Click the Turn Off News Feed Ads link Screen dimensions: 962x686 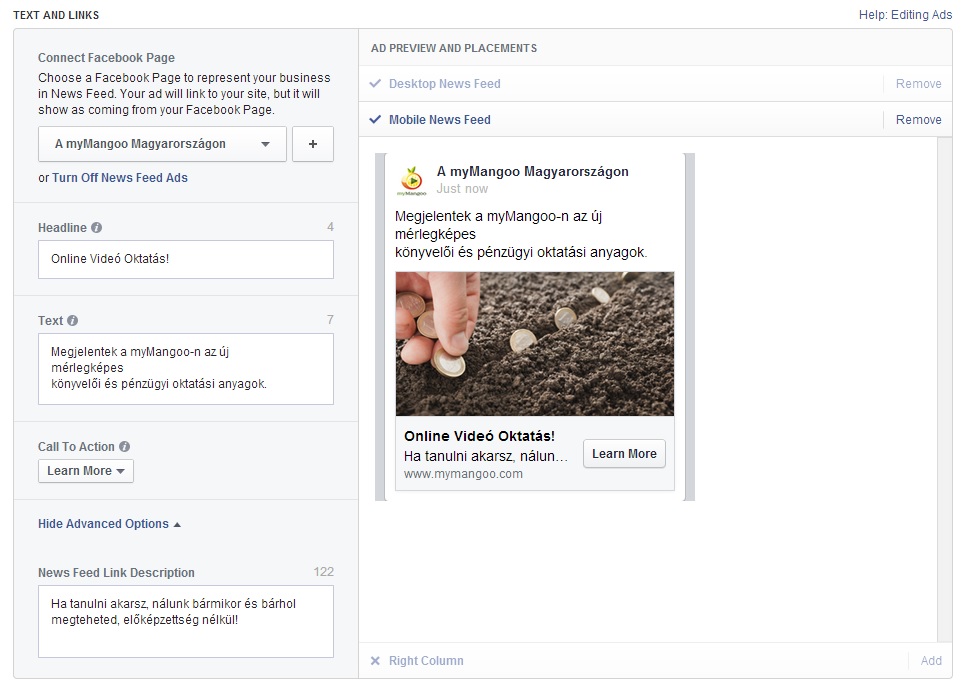coord(120,178)
